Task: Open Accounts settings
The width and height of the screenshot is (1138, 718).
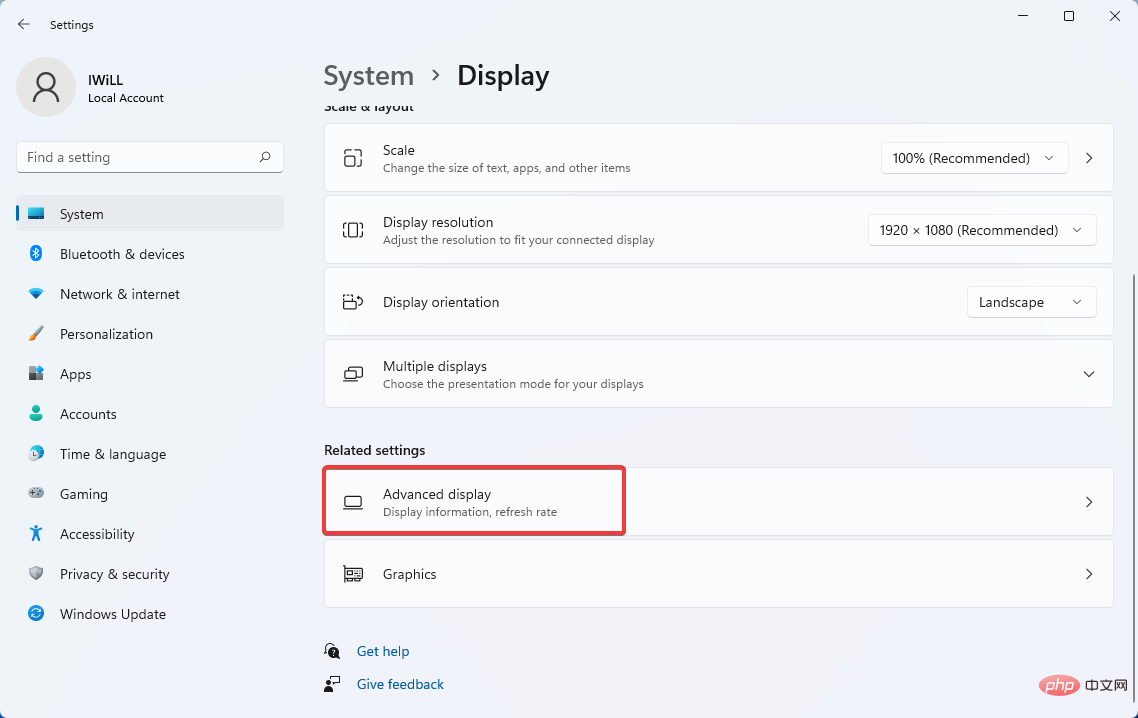Action: [150, 413]
